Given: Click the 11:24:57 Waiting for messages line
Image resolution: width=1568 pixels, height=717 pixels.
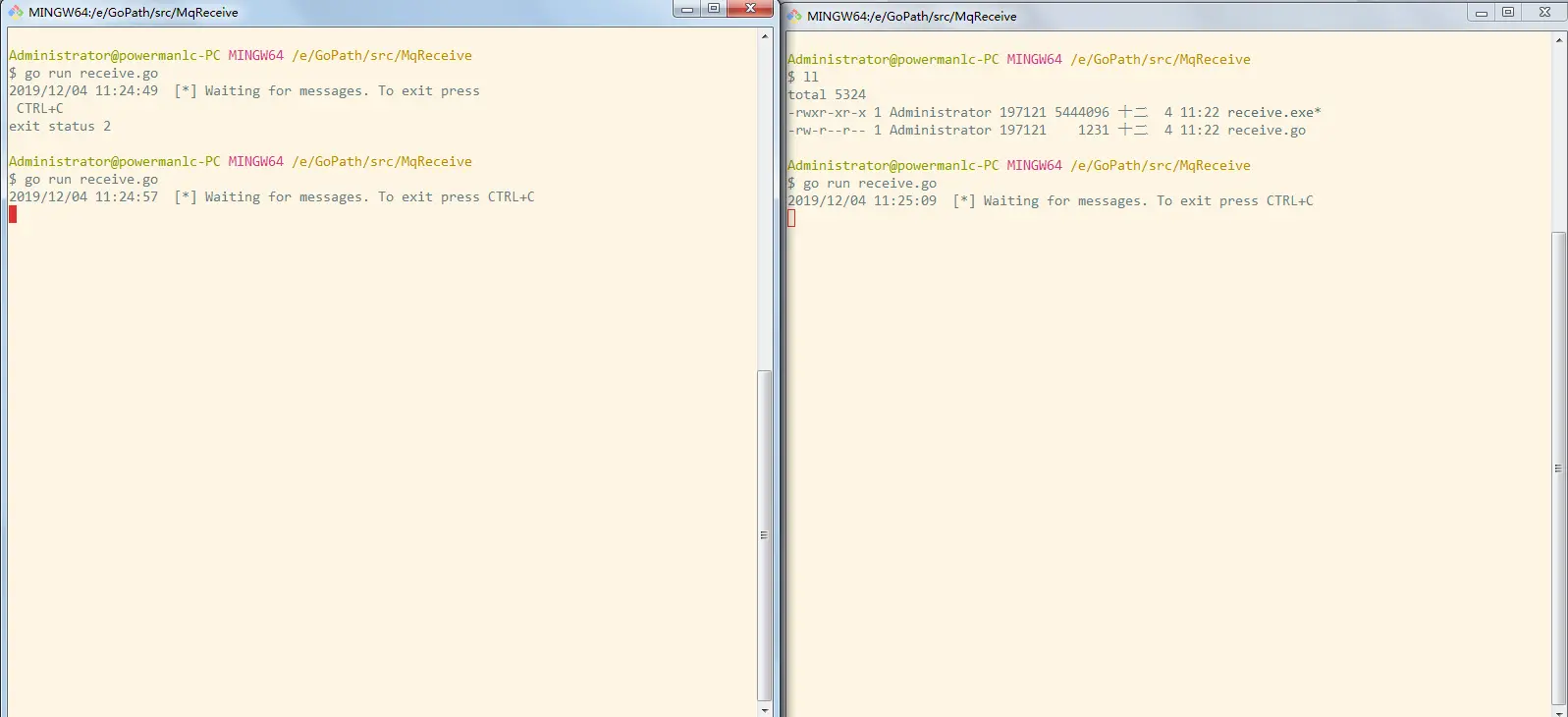Looking at the screenshot, I should (x=272, y=197).
